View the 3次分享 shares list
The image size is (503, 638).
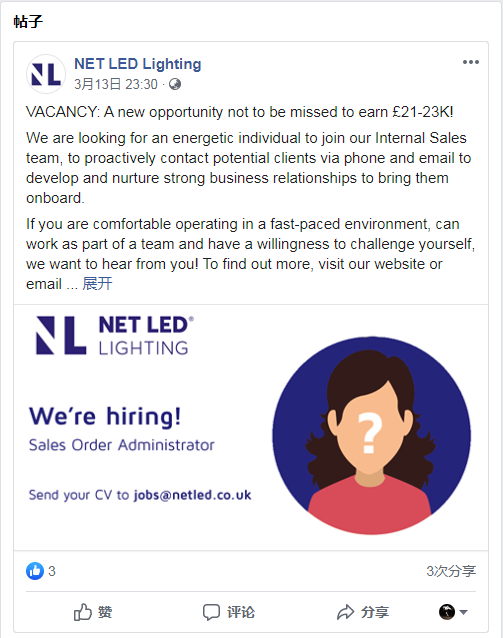[x=451, y=571]
